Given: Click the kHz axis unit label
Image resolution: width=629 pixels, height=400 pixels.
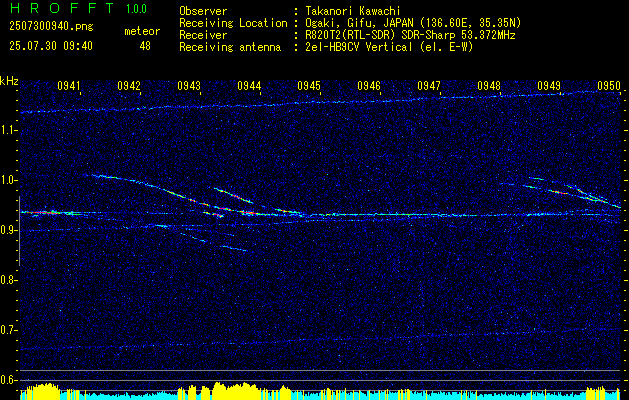Looking at the screenshot, I should [9, 81].
